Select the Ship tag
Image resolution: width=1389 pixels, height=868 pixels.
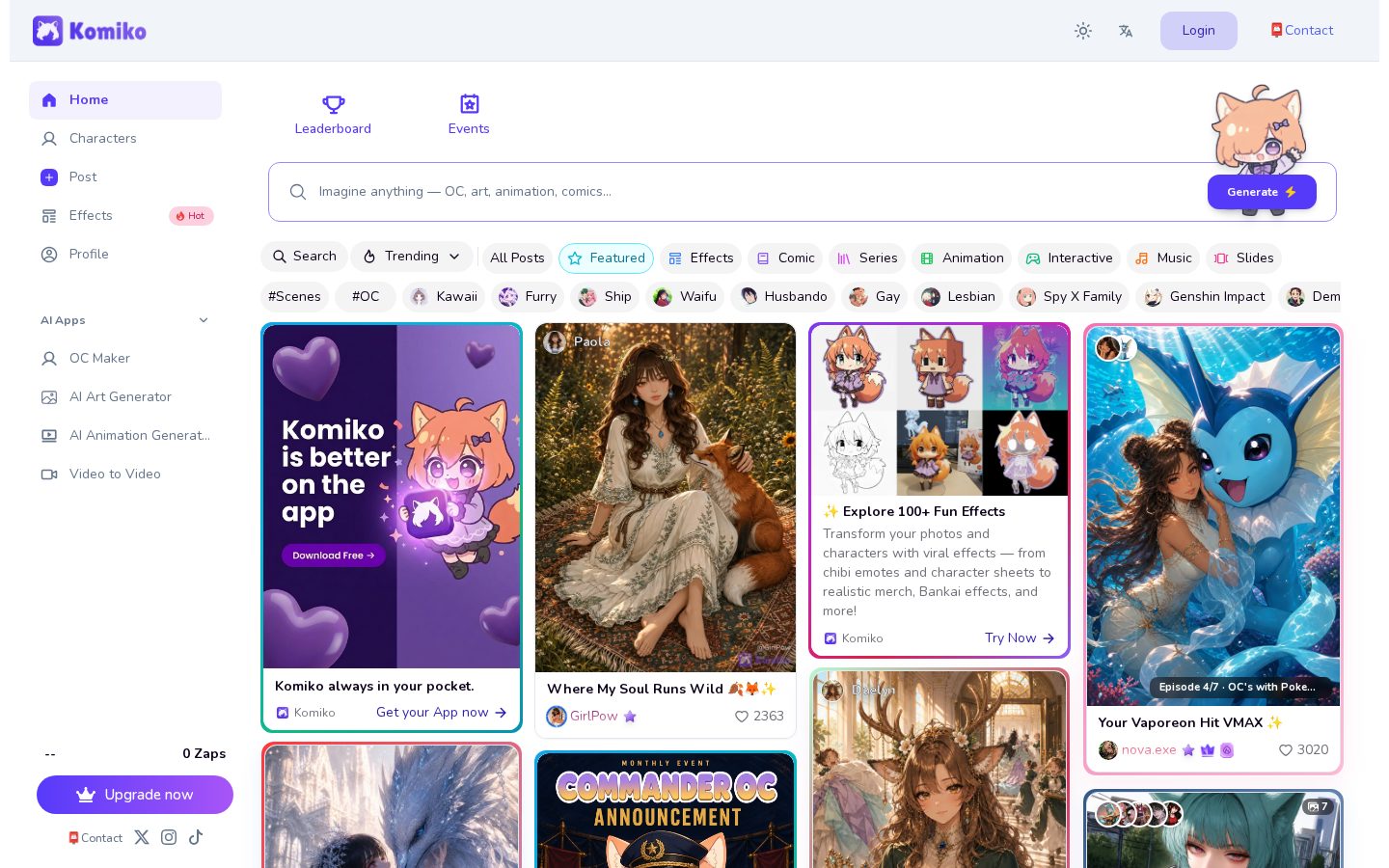(605, 297)
